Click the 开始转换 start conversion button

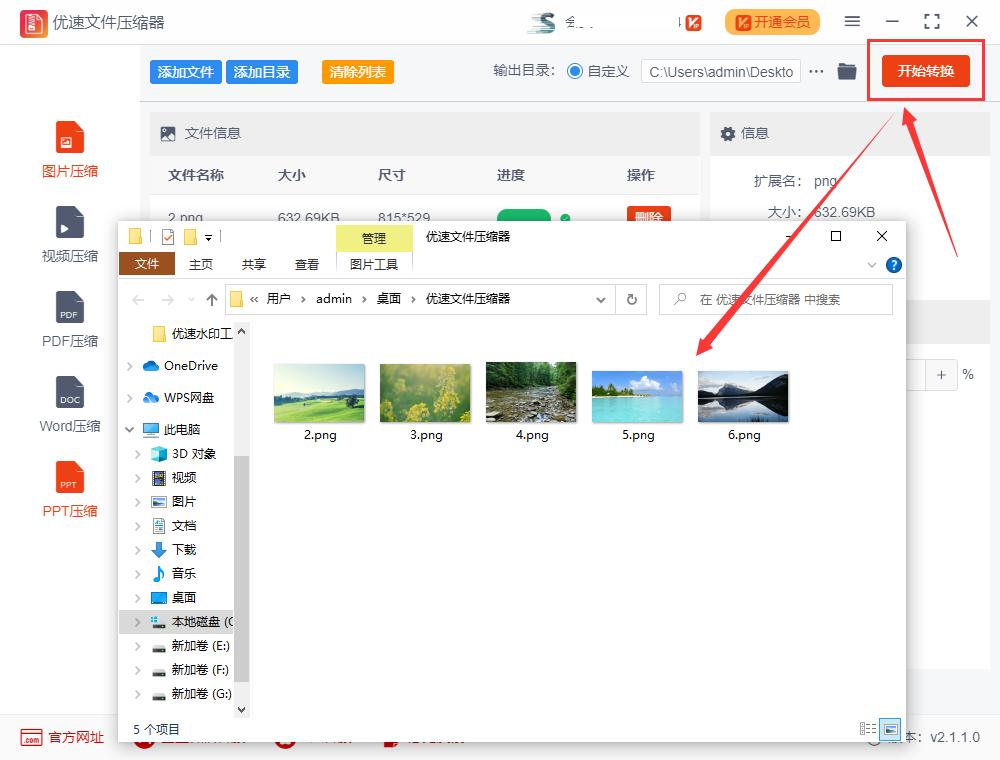click(925, 71)
